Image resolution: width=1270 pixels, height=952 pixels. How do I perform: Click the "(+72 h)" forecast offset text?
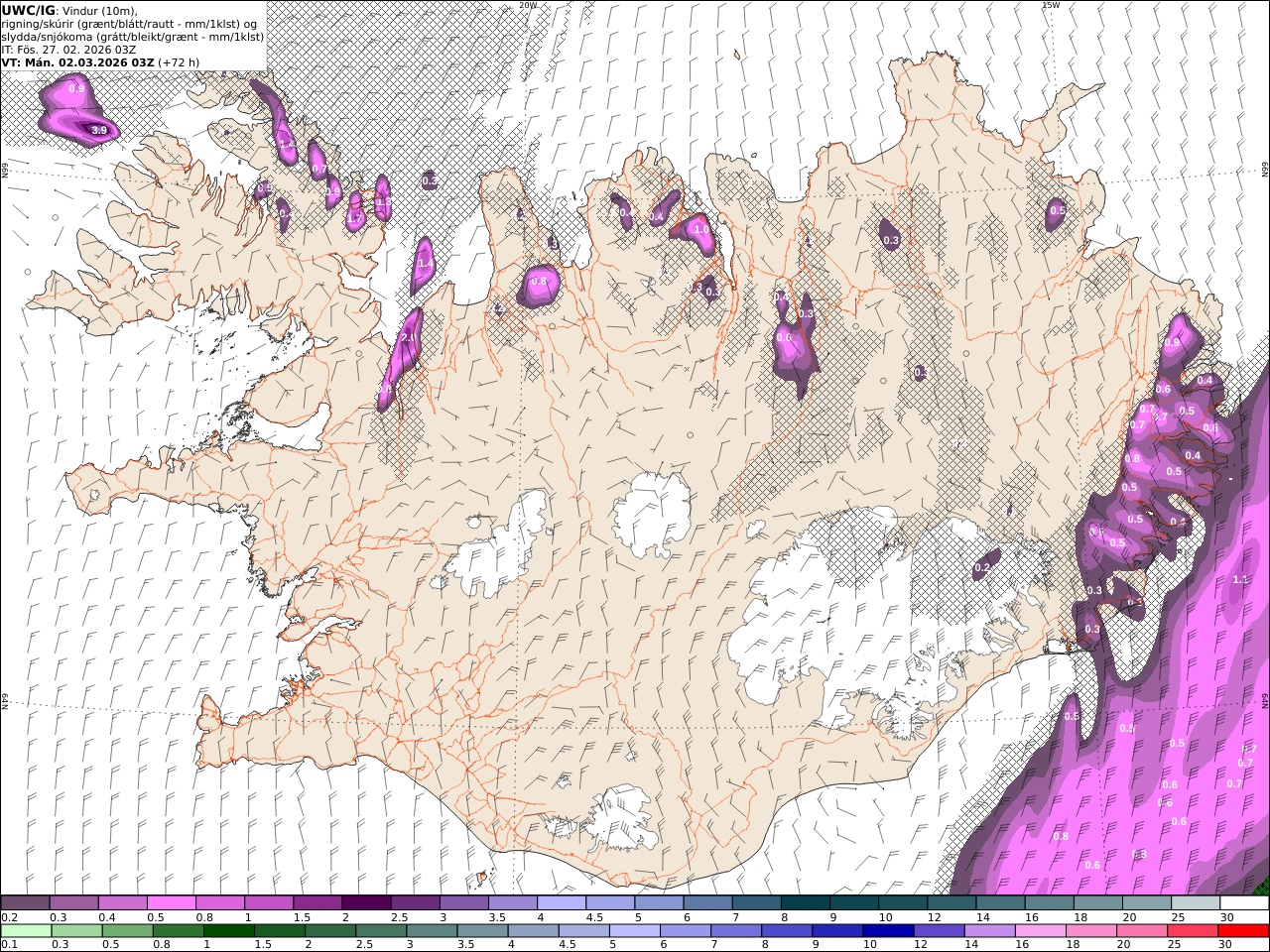tap(179, 62)
